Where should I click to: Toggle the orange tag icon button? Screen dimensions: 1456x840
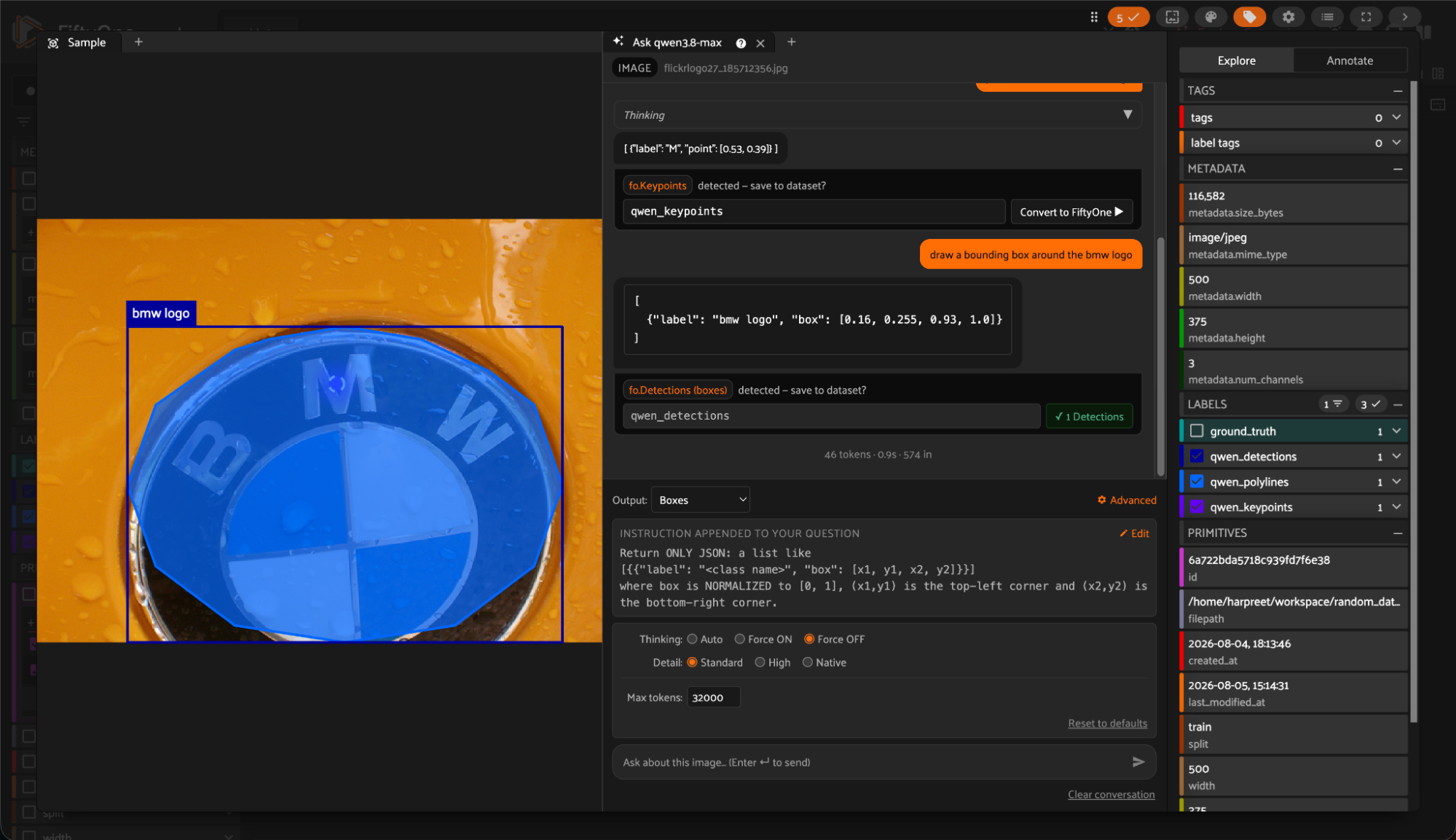point(1249,17)
